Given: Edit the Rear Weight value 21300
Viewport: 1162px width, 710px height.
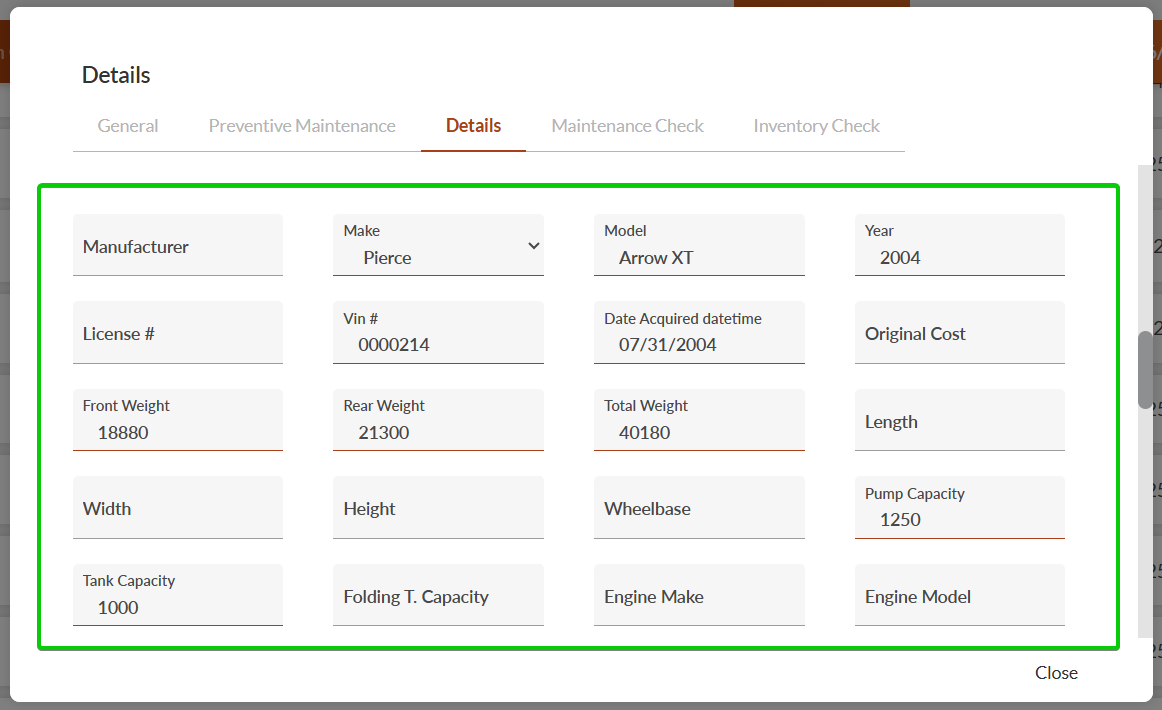Looking at the screenshot, I should click(438, 432).
